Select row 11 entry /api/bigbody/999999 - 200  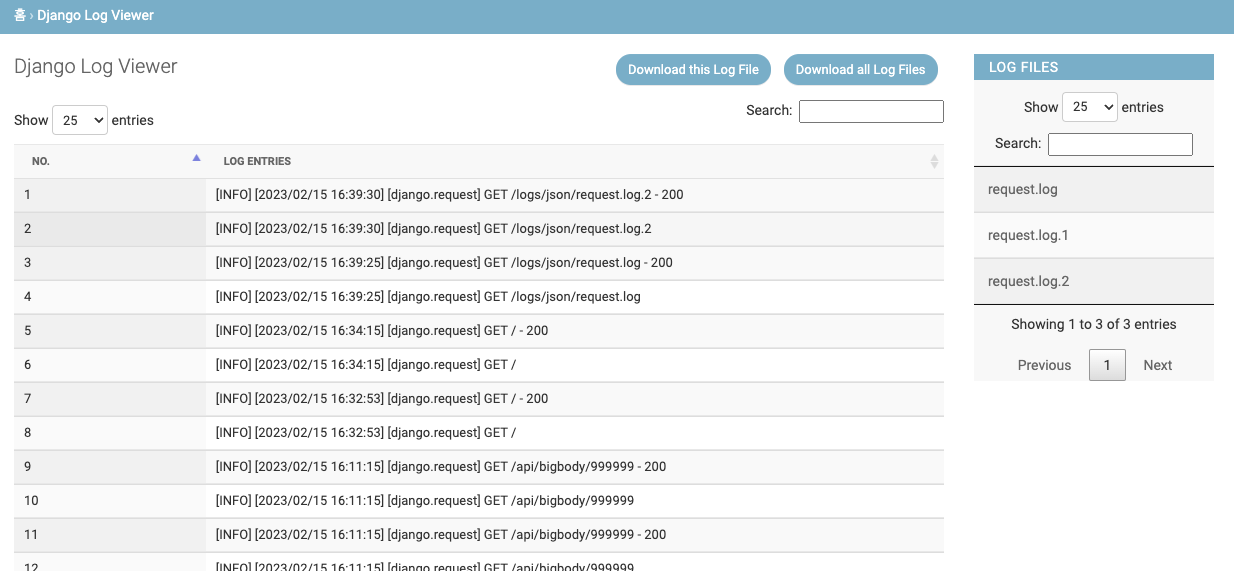(x=575, y=535)
